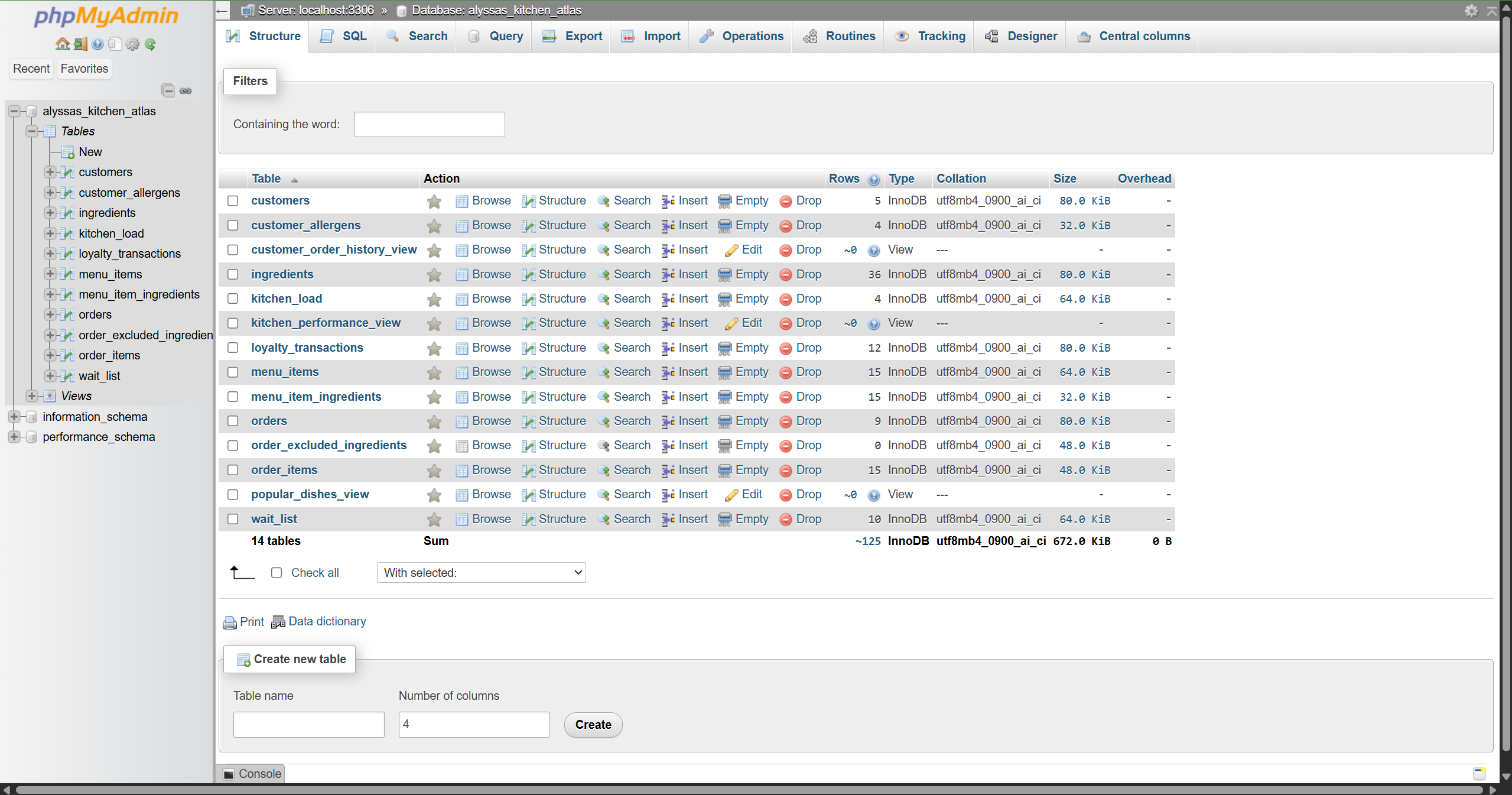Click the Structure icon for order_items row

click(528, 471)
